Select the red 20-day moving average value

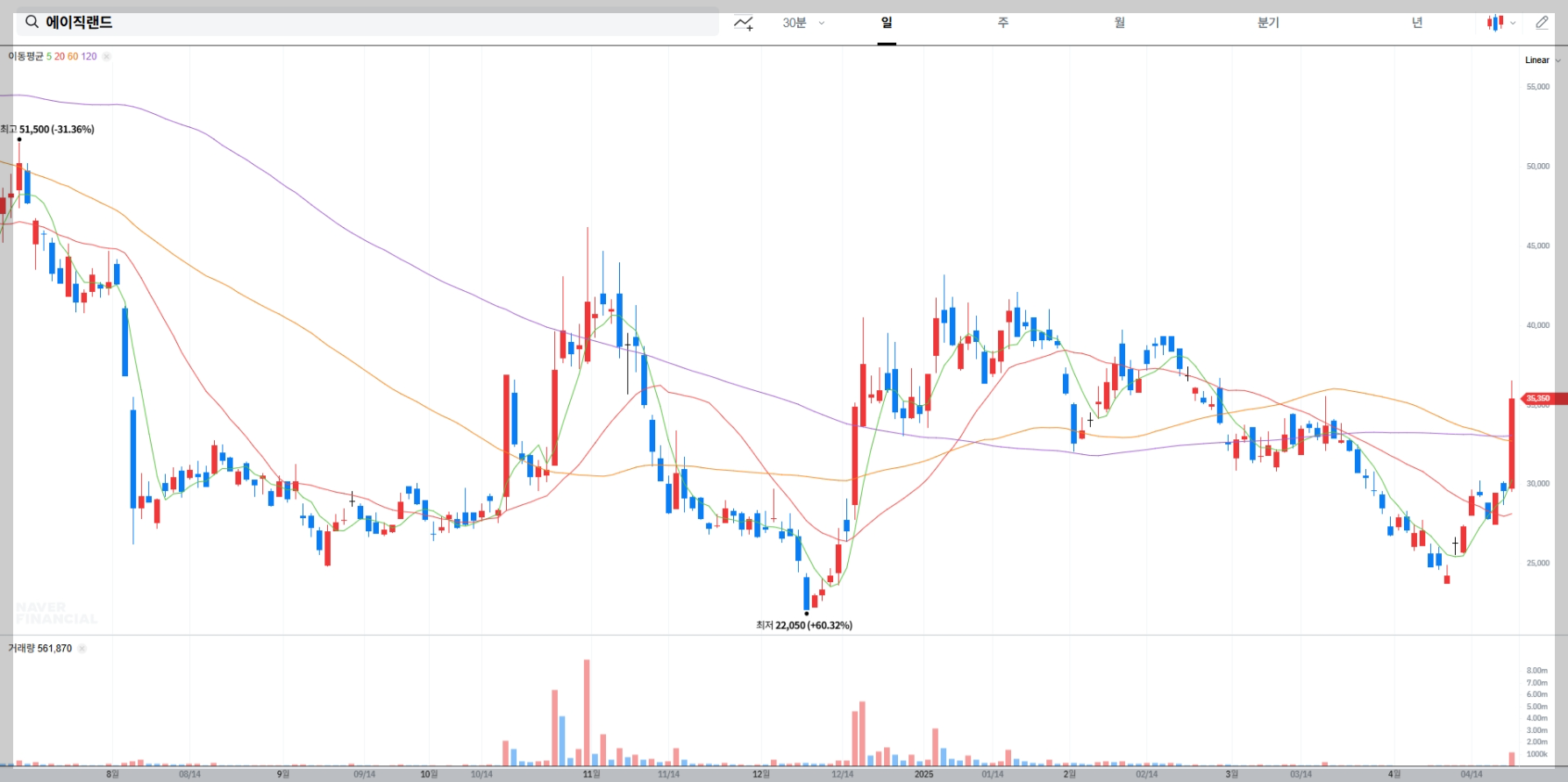tap(60, 56)
